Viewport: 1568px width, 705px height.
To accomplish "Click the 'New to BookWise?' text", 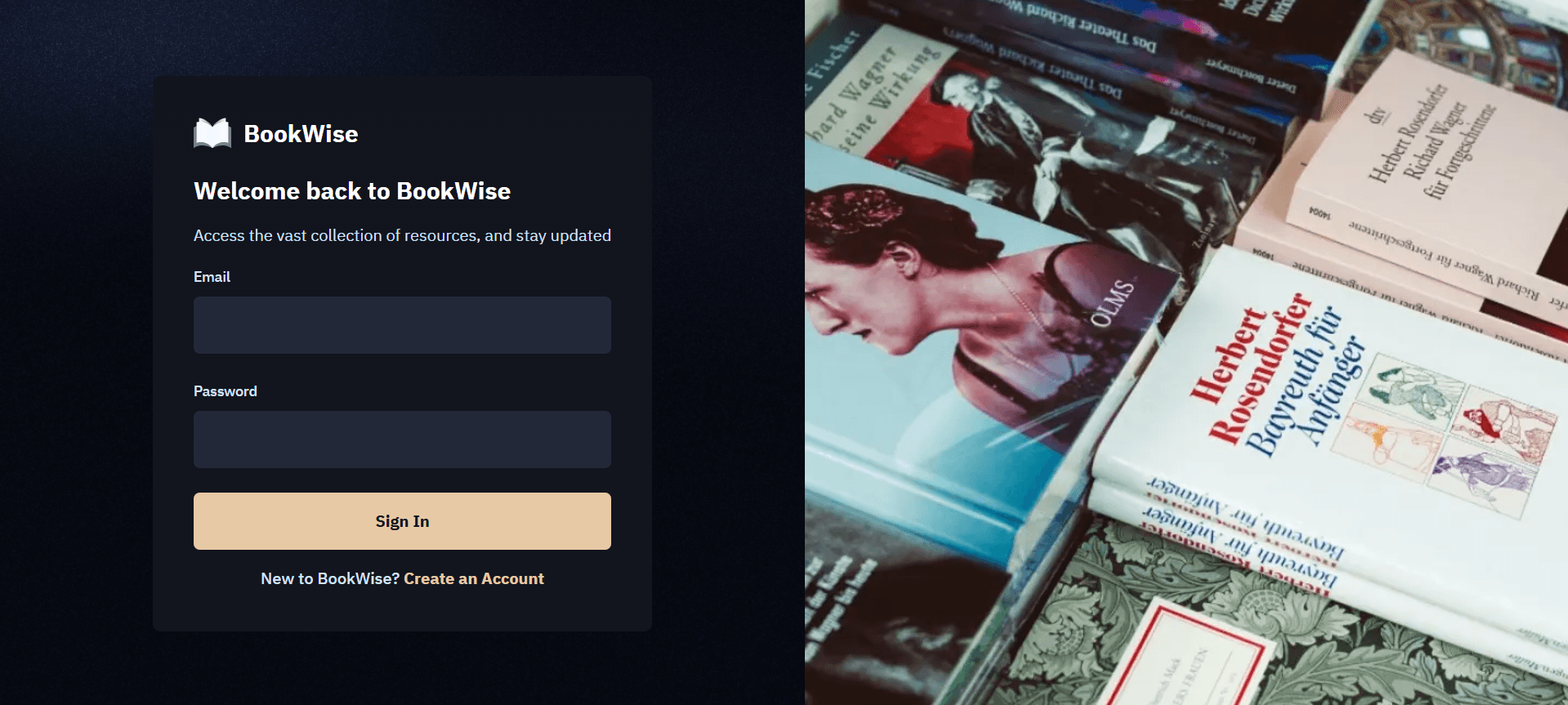I will 330,578.
